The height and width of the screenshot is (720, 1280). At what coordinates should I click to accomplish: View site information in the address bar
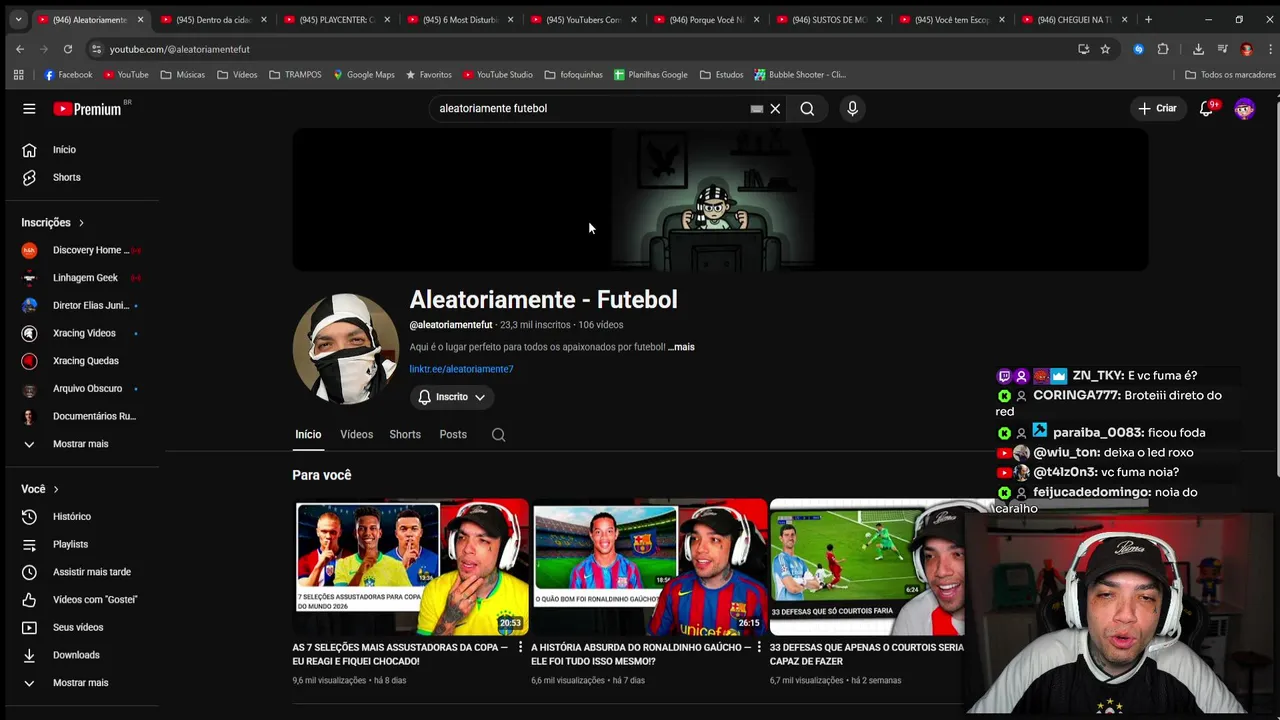pos(96,49)
